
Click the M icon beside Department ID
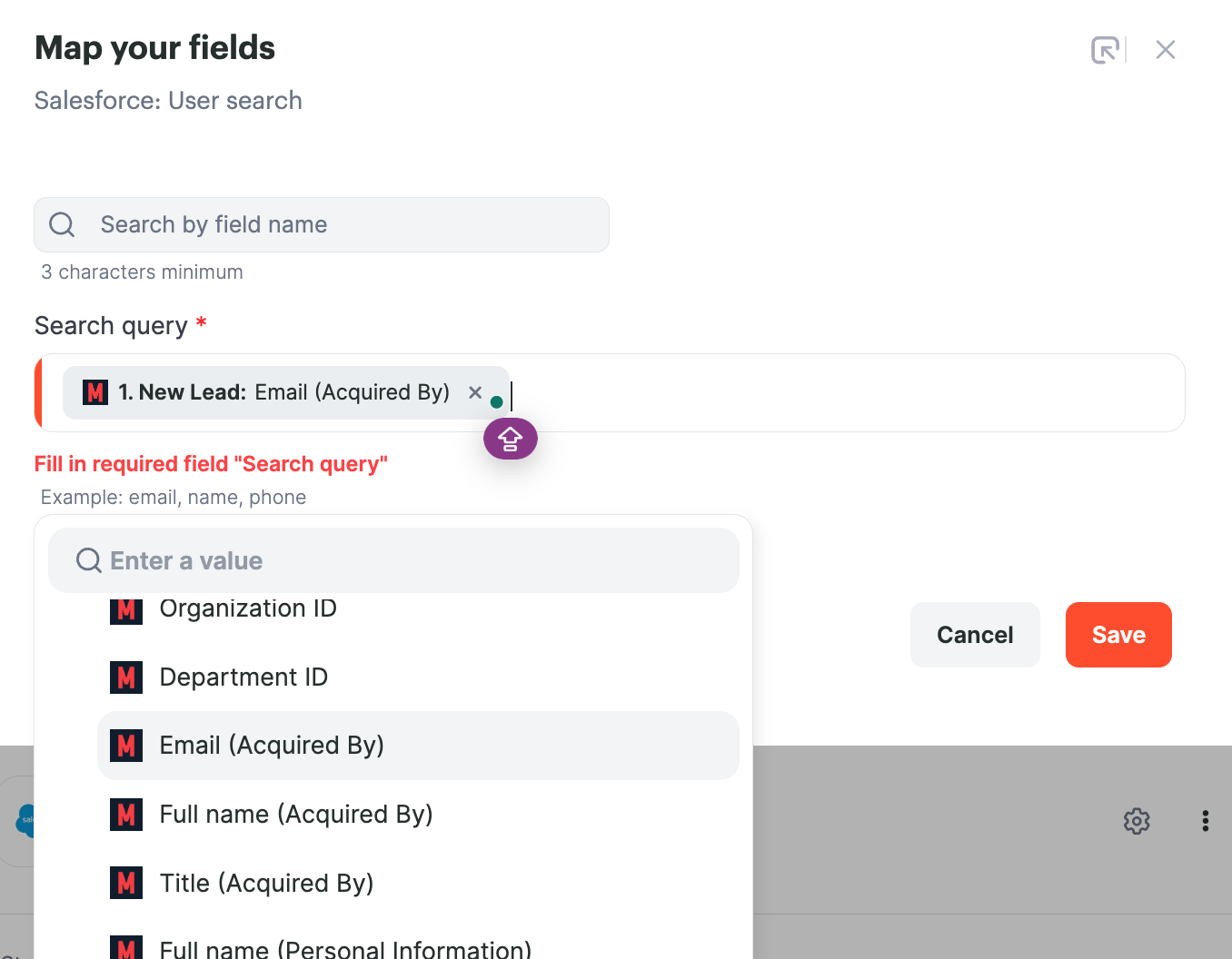point(126,677)
